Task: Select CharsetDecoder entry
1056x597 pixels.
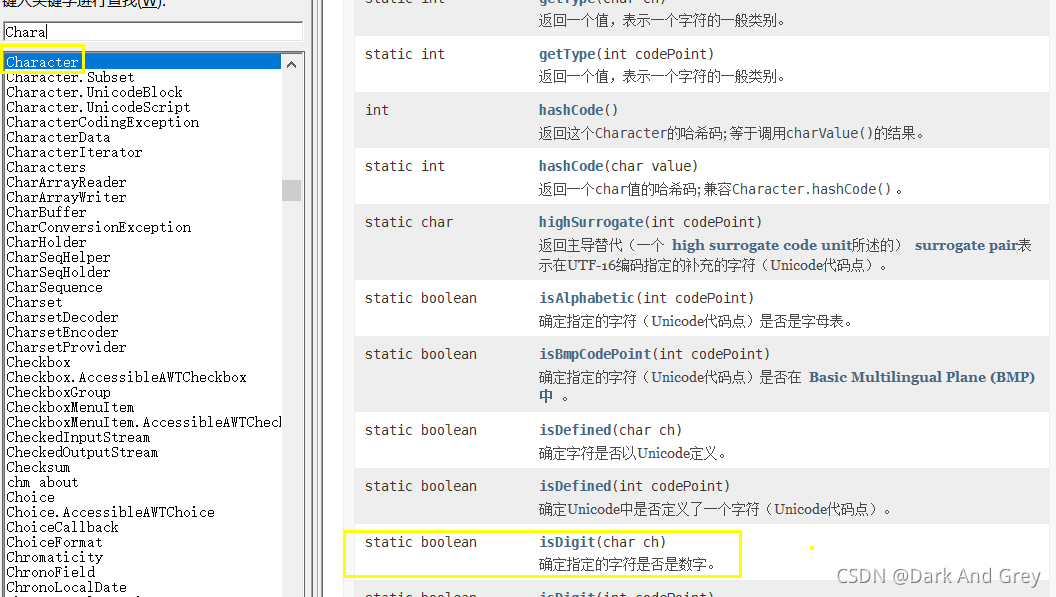Action: 62,317
